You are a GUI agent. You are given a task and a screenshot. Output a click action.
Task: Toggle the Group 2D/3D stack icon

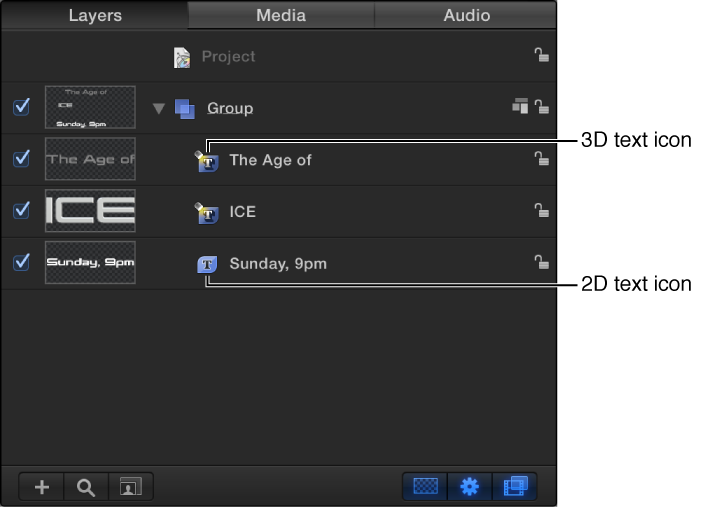[x=520, y=106]
